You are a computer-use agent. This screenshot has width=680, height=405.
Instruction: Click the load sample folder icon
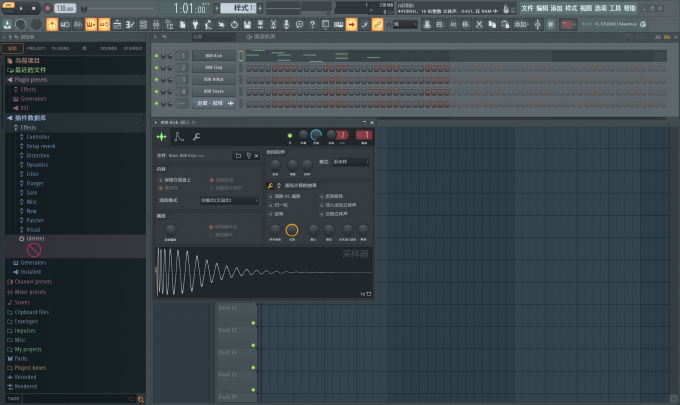[238, 155]
